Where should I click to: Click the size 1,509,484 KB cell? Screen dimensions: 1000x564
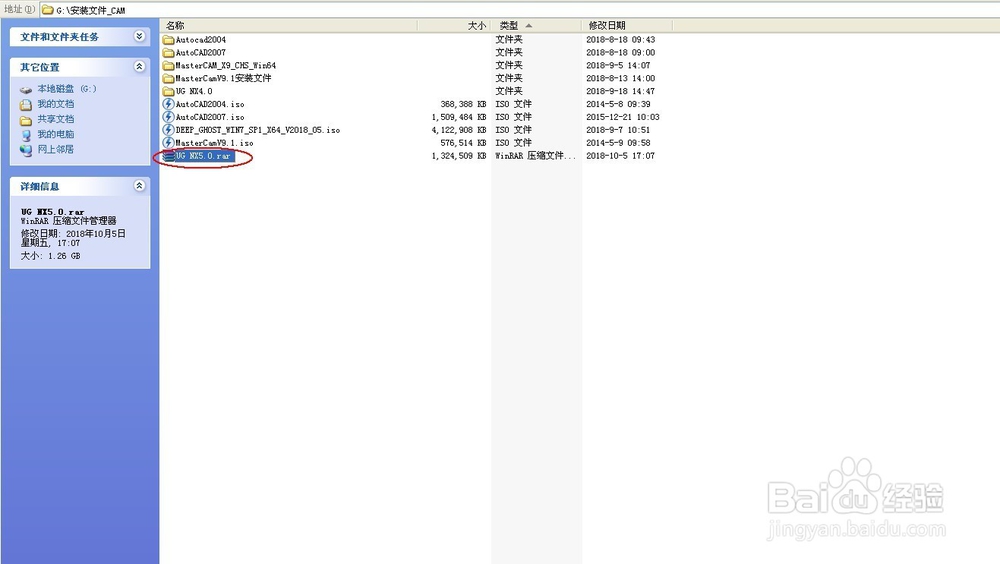pyautogui.click(x=459, y=117)
